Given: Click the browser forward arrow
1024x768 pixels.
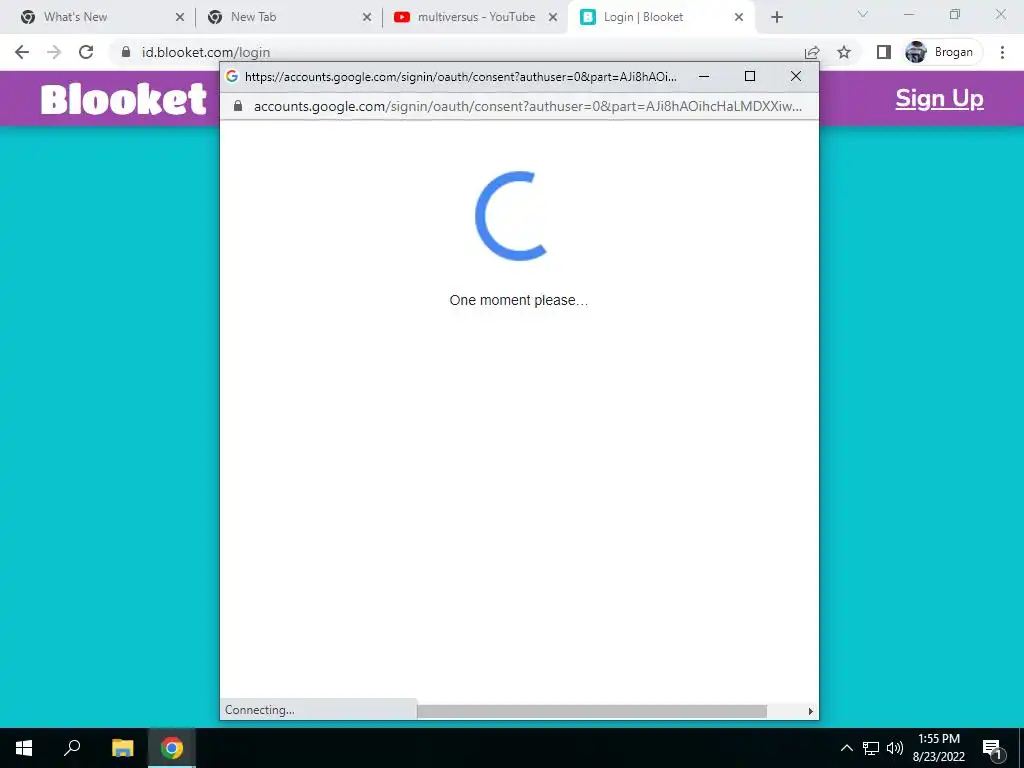Looking at the screenshot, I should coord(54,52).
